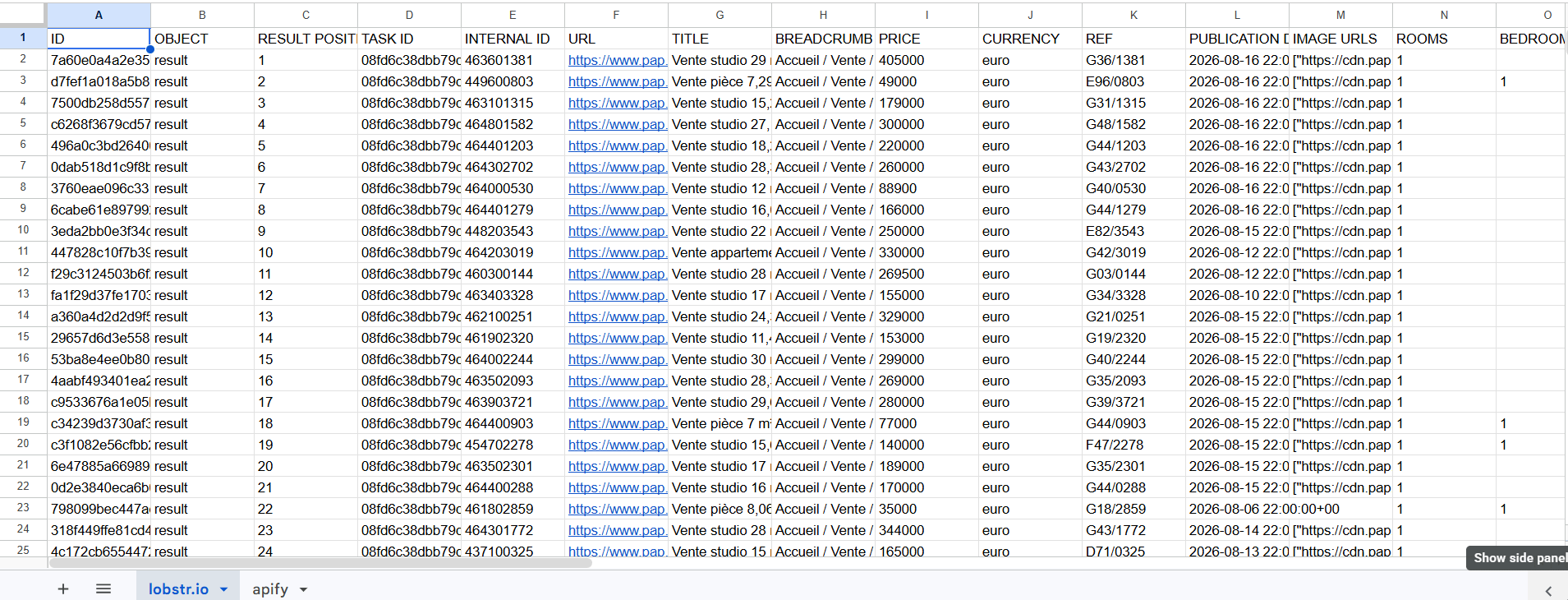The image size is (1568, 600).
Task: Click REF cell G18/2859
Action: [1133, 509]
